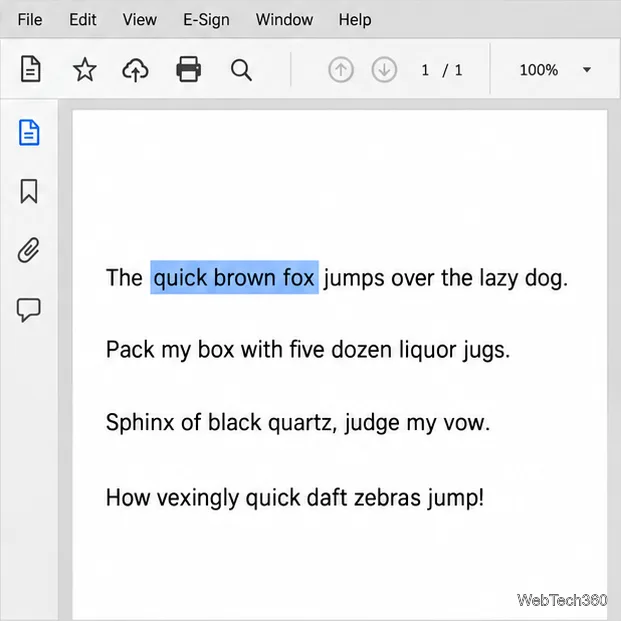Click the printer icon to print

(189, 69)
